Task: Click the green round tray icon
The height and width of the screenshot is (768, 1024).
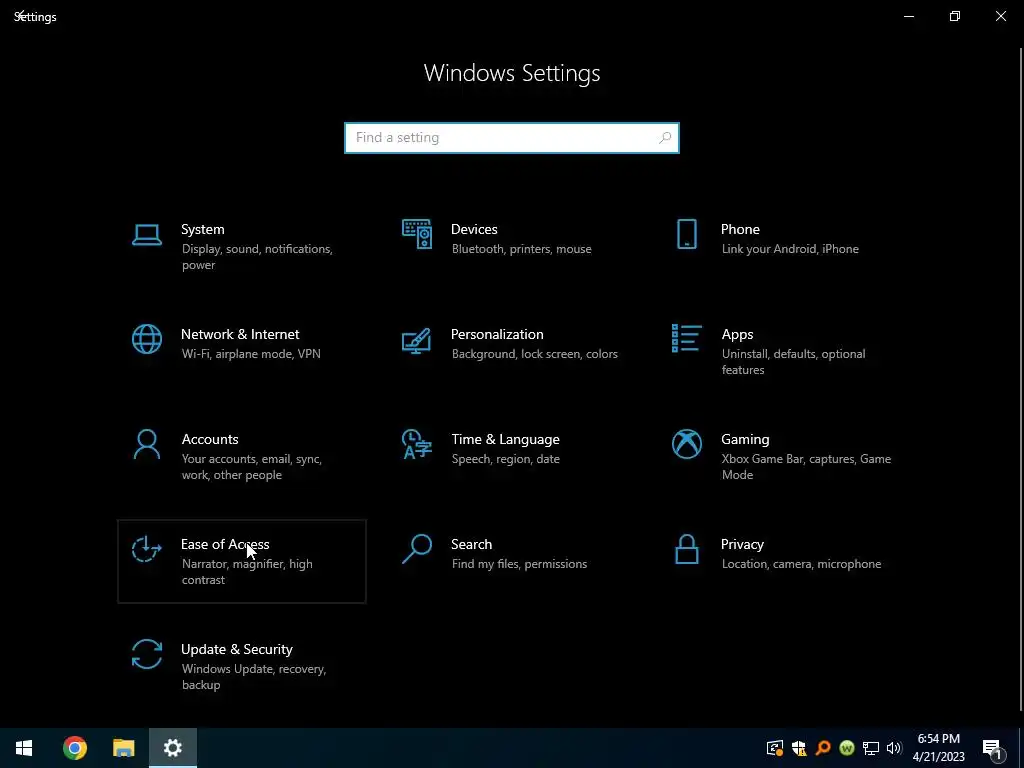Action: coord(847,748)
